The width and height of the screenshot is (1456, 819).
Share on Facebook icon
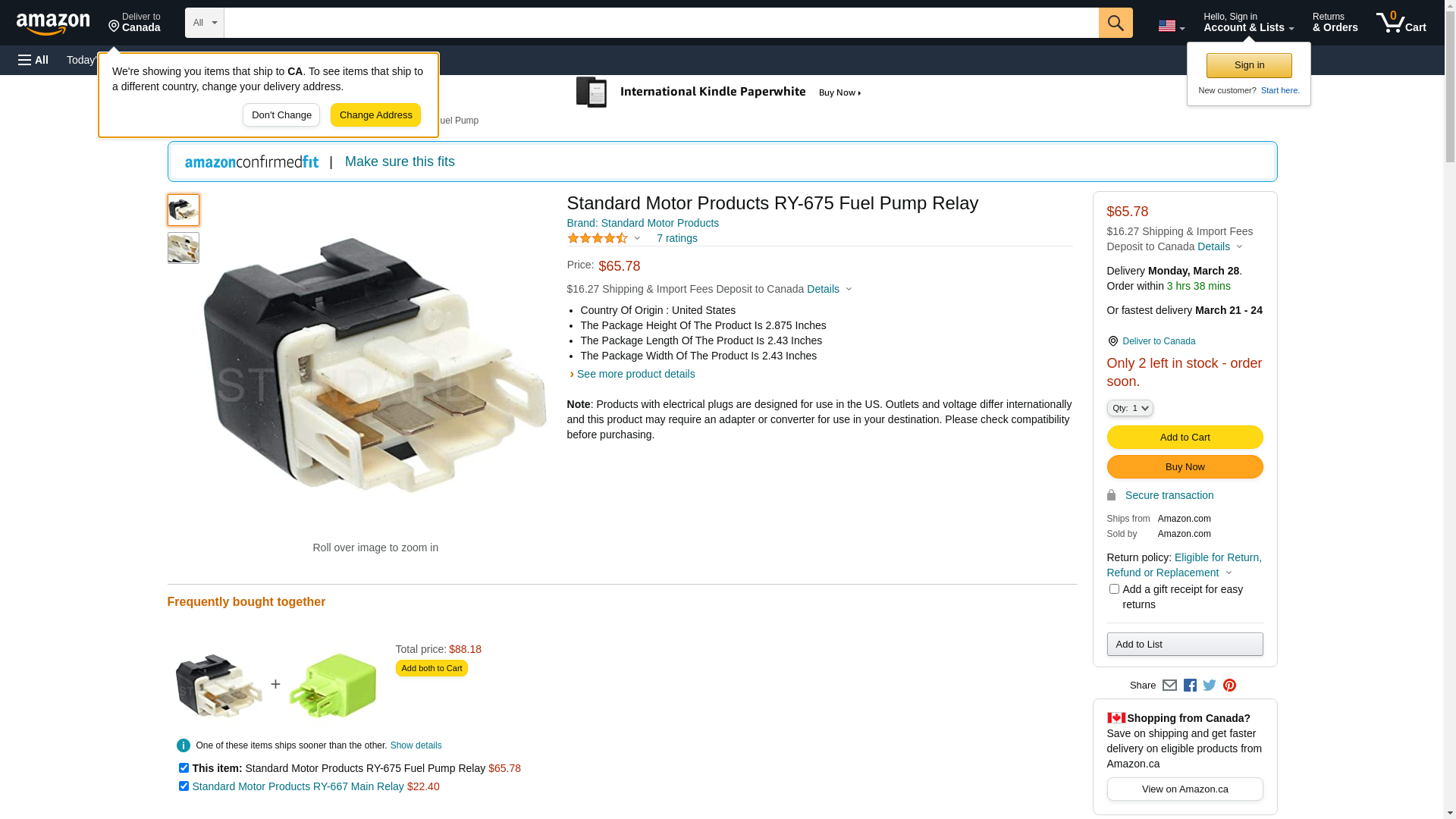click(1190, 686)
